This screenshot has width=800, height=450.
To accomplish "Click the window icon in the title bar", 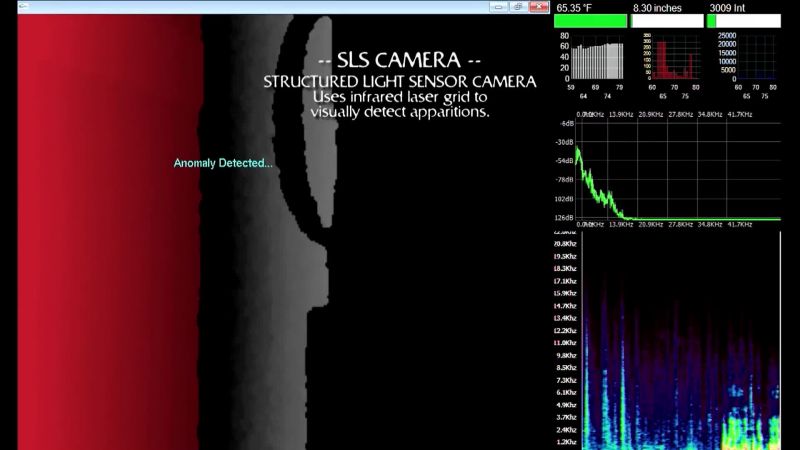I will [23, 6].
